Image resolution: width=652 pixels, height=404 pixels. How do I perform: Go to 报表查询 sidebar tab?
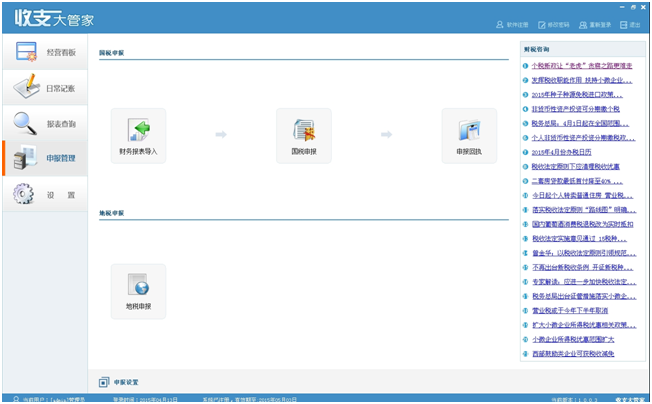(44, 123)
